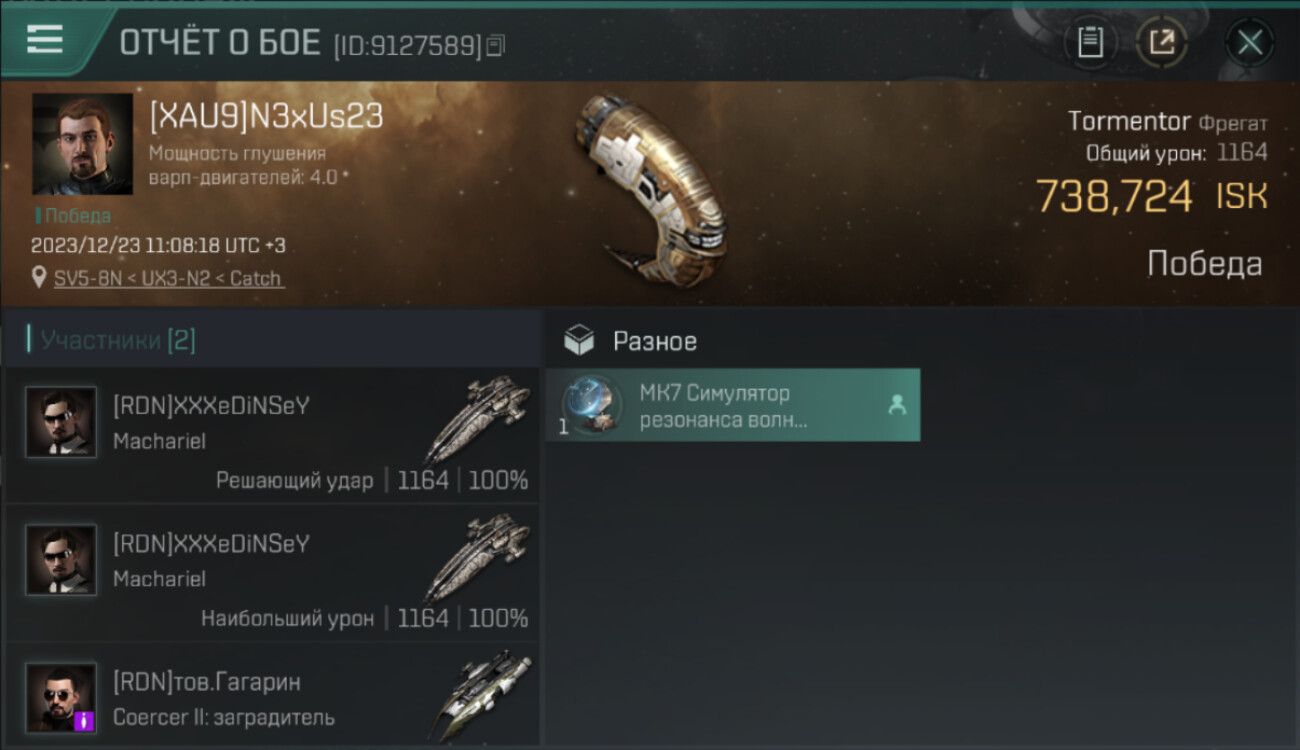Viewport: 1300px width, 750px height.
Task: Select МК7 Симулятор резонанса item
Action: (x=733, y=405)
